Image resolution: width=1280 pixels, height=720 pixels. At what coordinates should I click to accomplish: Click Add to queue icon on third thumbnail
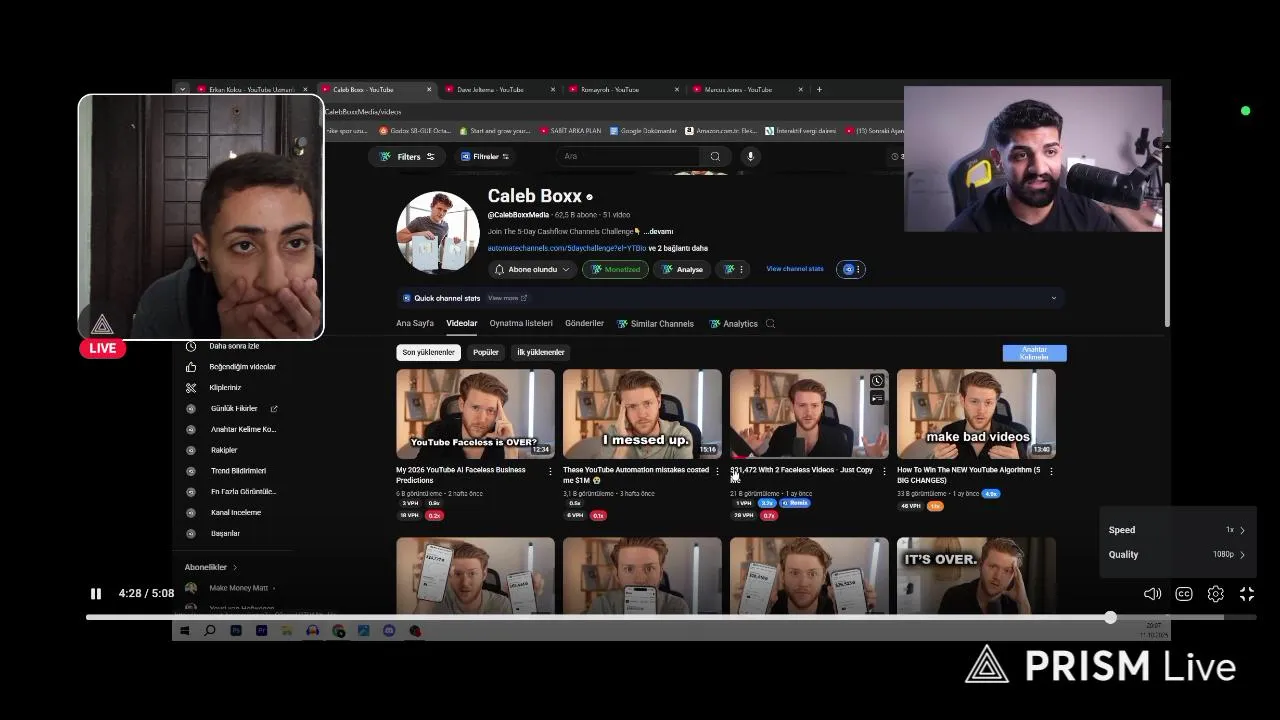click(877, 398)
